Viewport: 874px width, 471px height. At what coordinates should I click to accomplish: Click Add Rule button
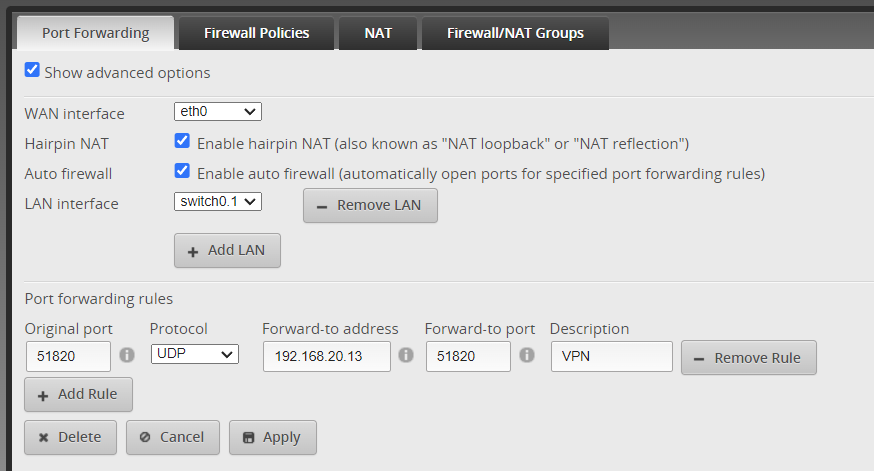click(x=78, y=394)
